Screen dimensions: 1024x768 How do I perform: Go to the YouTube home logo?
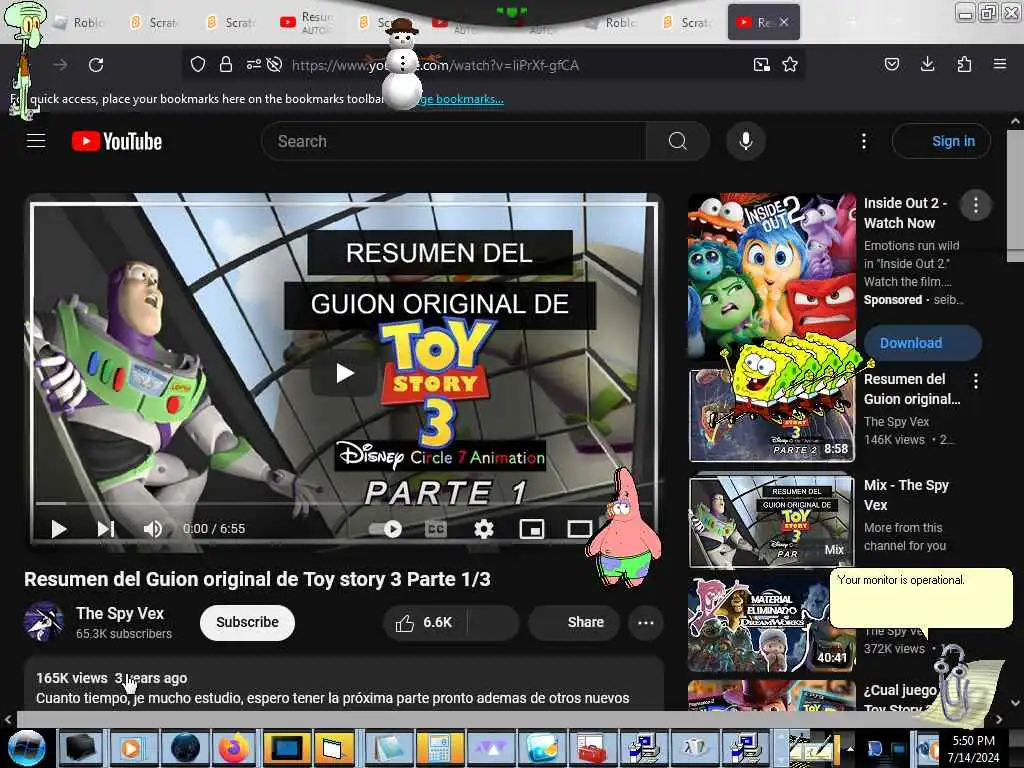[x=117, y=141]
